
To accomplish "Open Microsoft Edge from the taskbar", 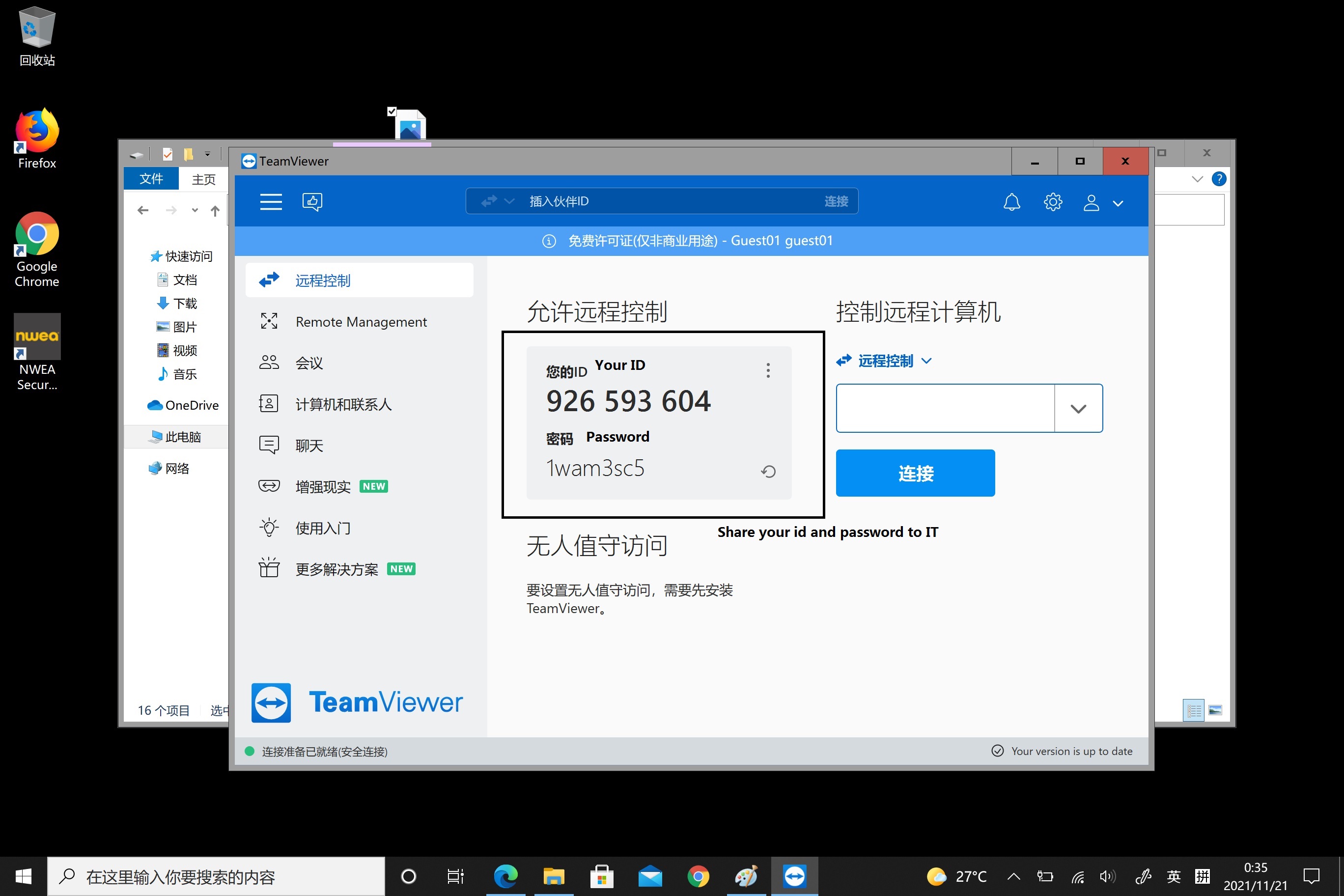I will (x=505, y=876).
